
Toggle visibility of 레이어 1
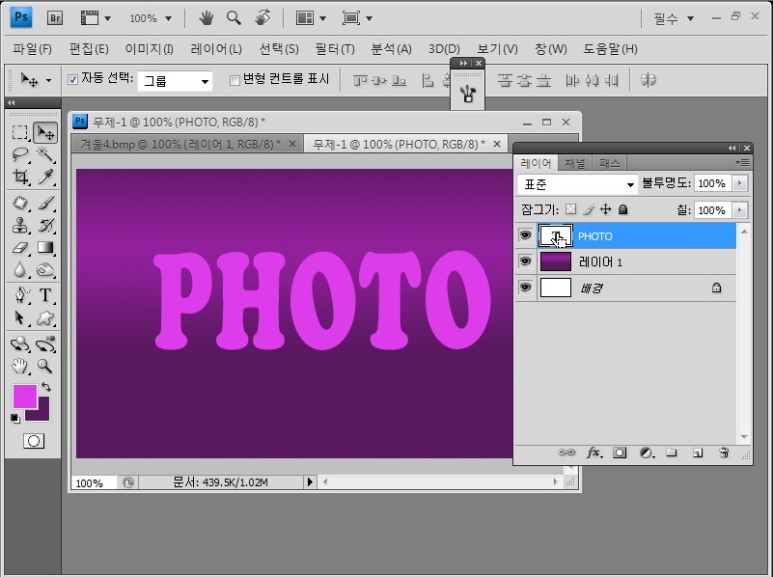click(524, 262)
